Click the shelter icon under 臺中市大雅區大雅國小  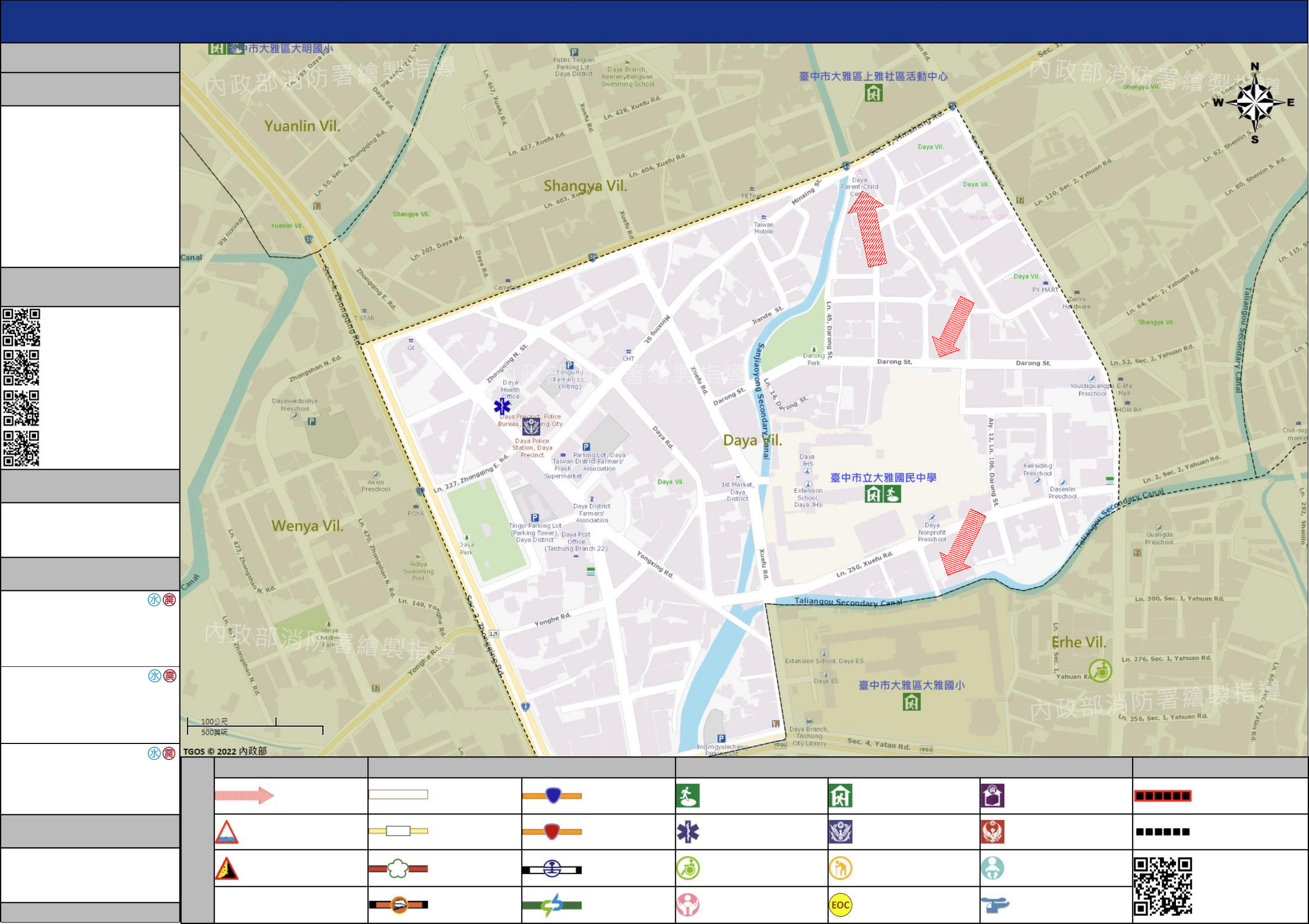tap(912, 702)
